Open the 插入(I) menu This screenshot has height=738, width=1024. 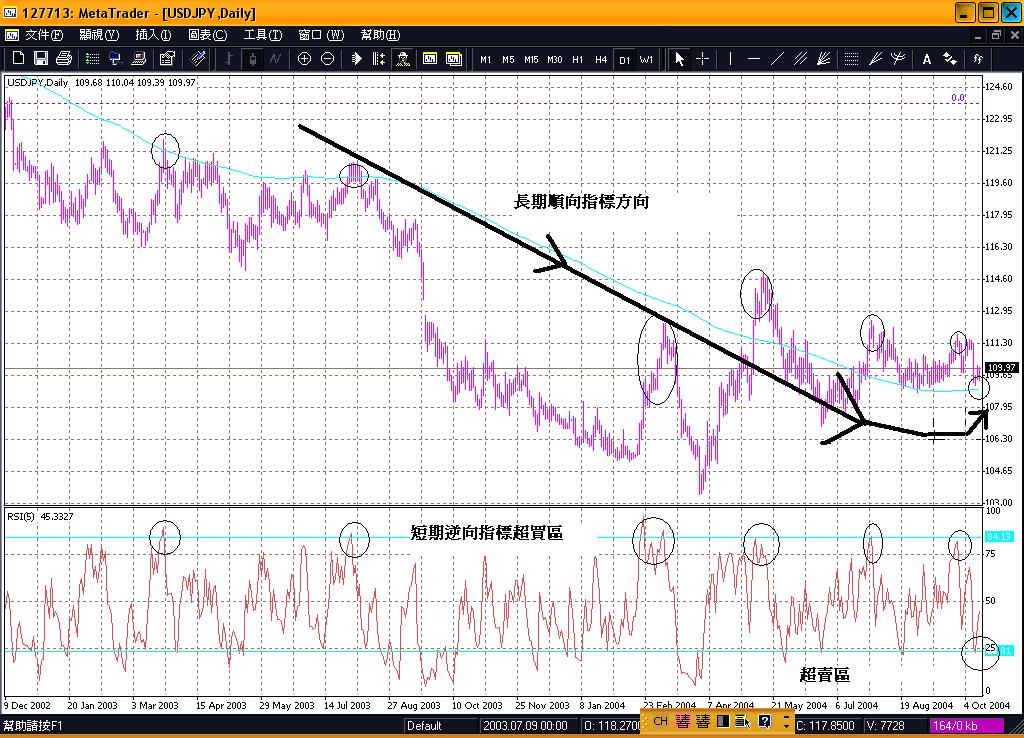tap(153, 35)
